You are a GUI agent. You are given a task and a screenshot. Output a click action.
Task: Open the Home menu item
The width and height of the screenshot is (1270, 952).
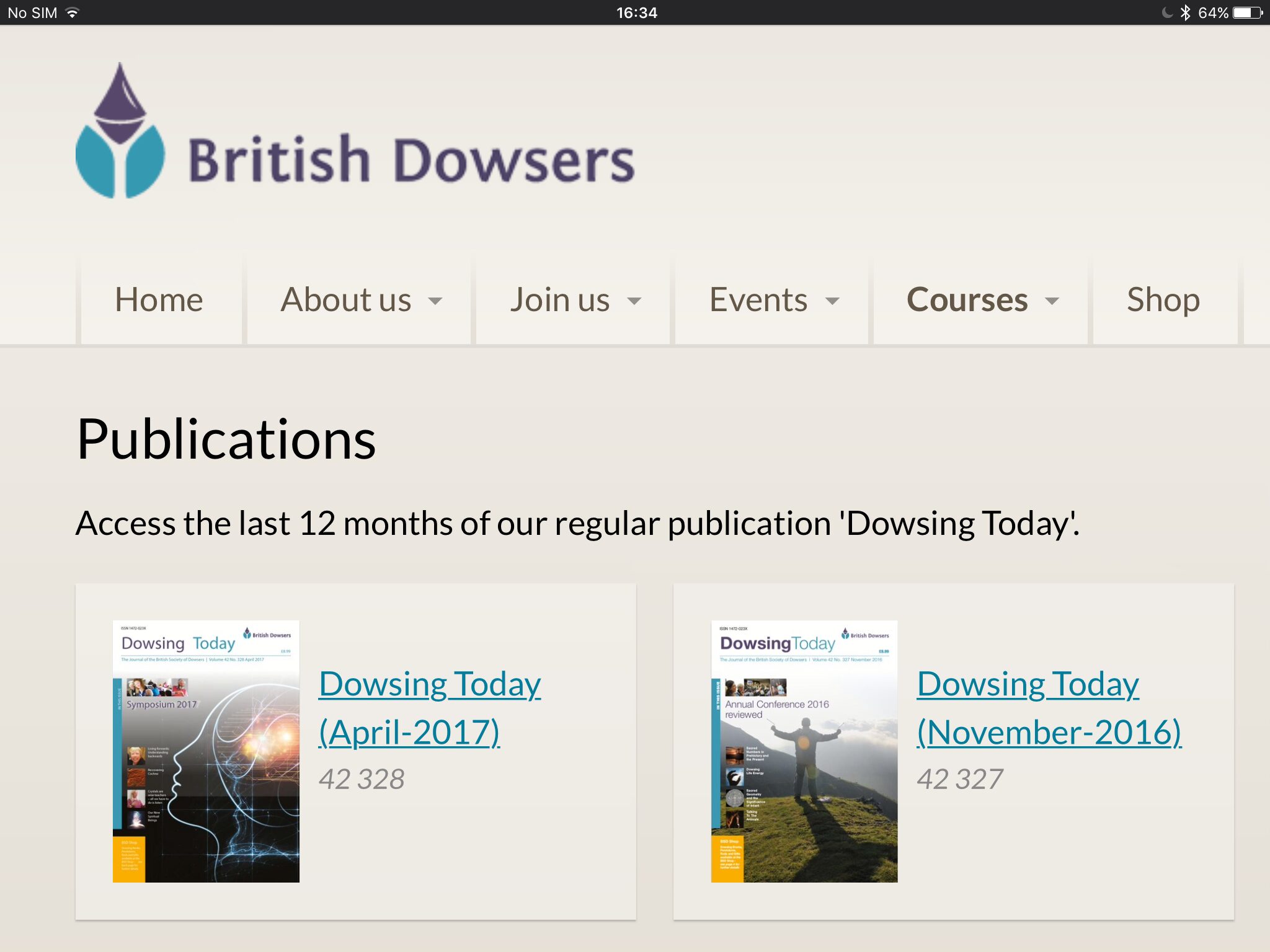coord(159,300)
